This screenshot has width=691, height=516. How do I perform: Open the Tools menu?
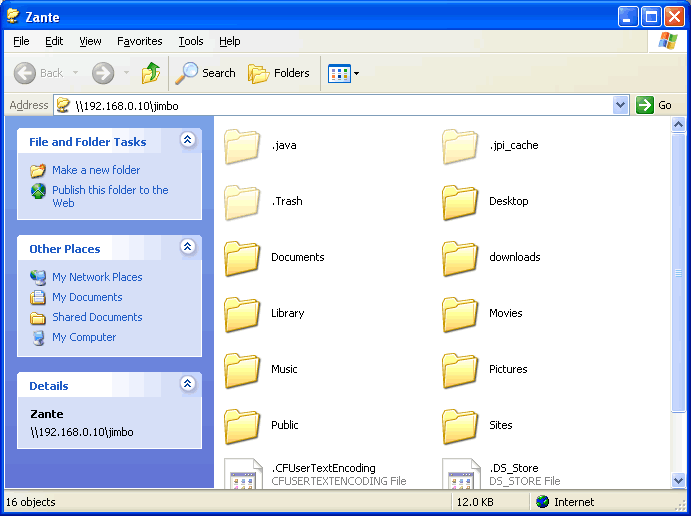(x=191, y=41)
